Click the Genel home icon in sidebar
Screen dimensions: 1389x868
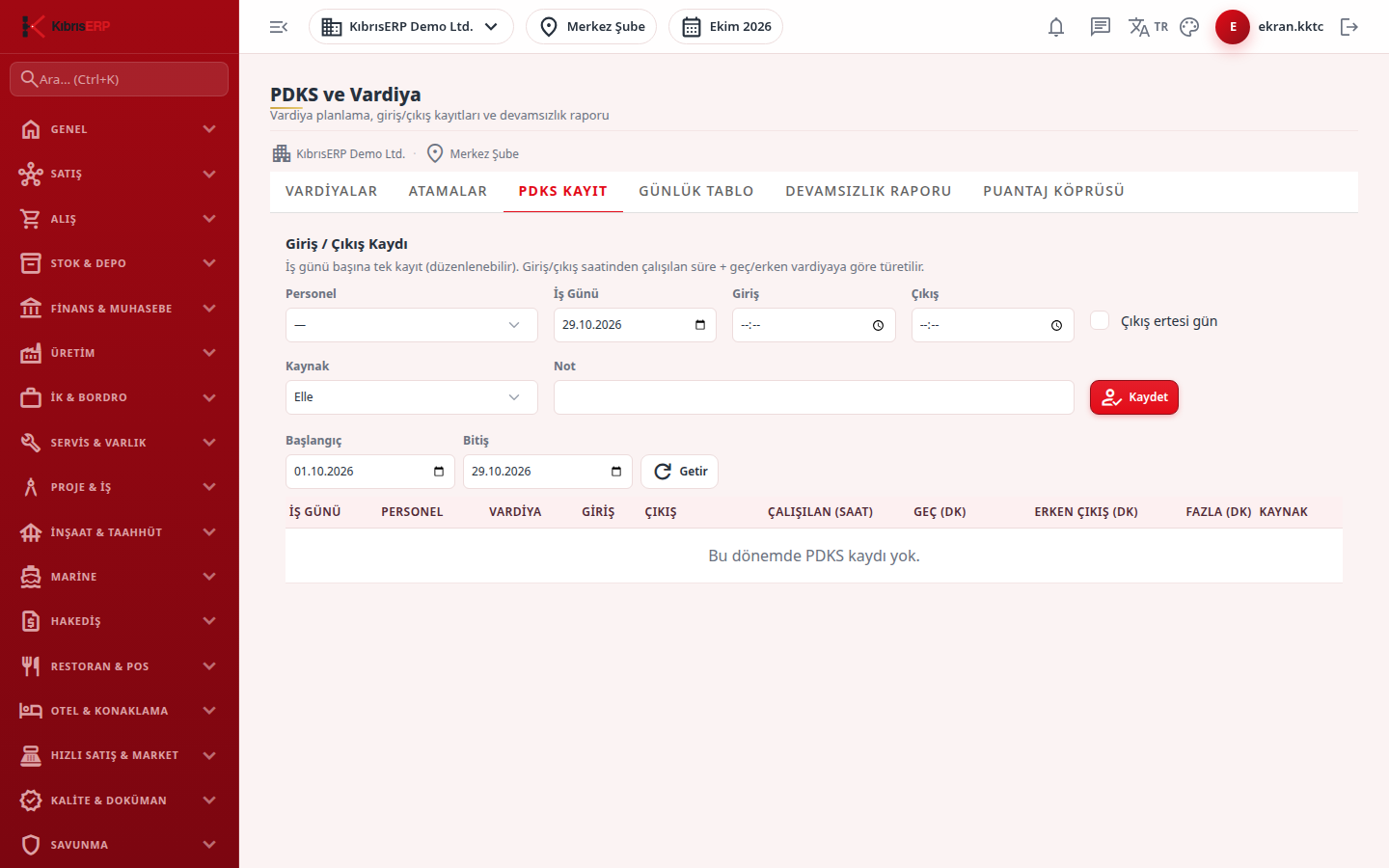pyautogui.click(x=31, y=129)
